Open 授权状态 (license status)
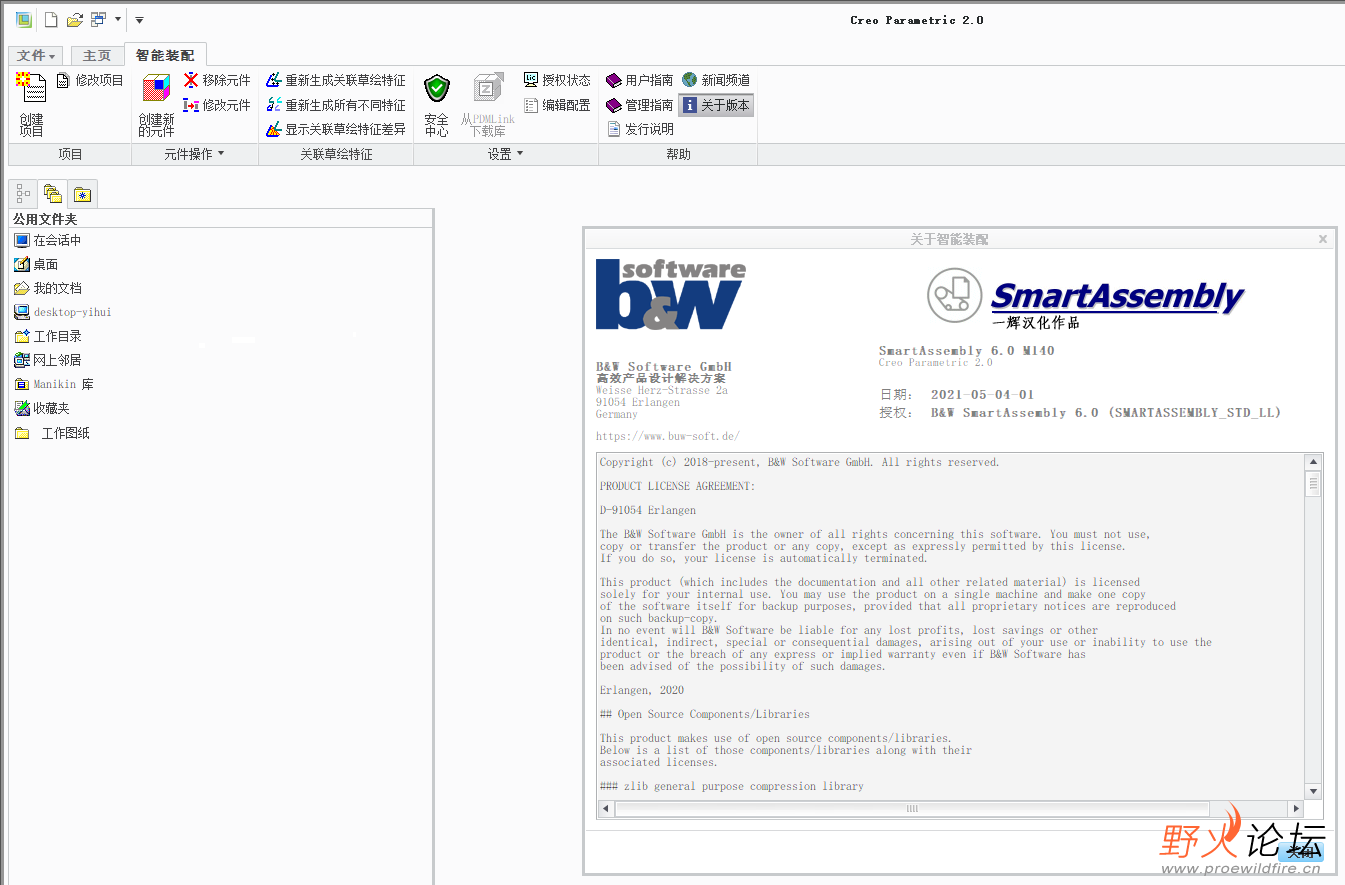 557,80
